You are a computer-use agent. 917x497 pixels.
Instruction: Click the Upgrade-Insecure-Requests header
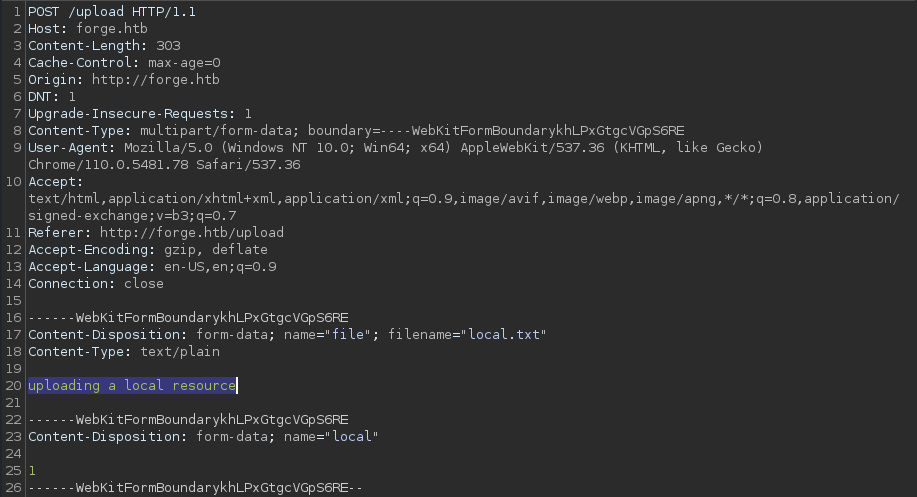pos(140,113)
